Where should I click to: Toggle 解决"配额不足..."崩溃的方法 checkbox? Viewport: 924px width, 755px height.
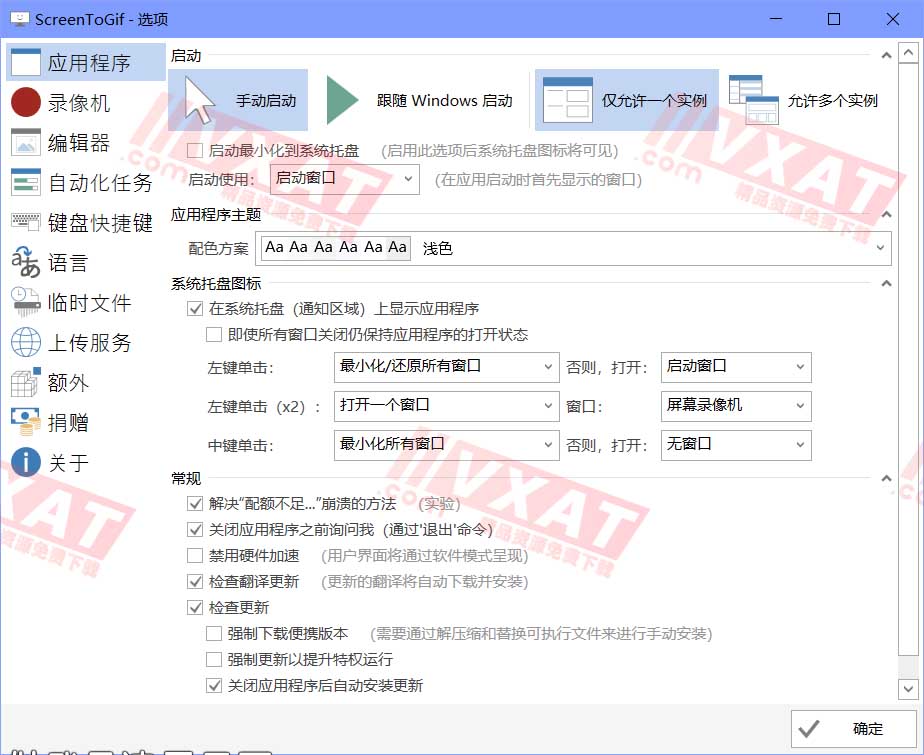[195, 504]
